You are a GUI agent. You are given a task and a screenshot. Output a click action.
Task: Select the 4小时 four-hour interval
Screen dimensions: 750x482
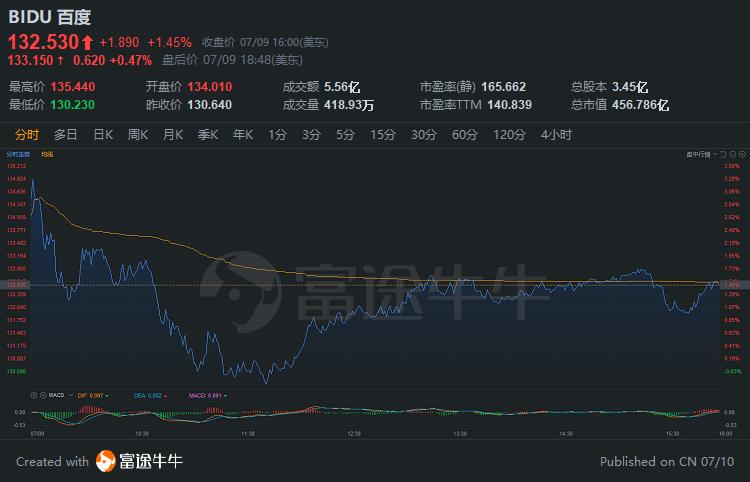(556, 135)
